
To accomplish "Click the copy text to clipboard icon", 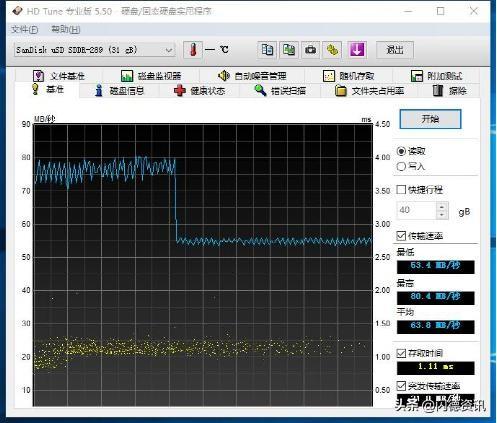I will pos(267,50).
